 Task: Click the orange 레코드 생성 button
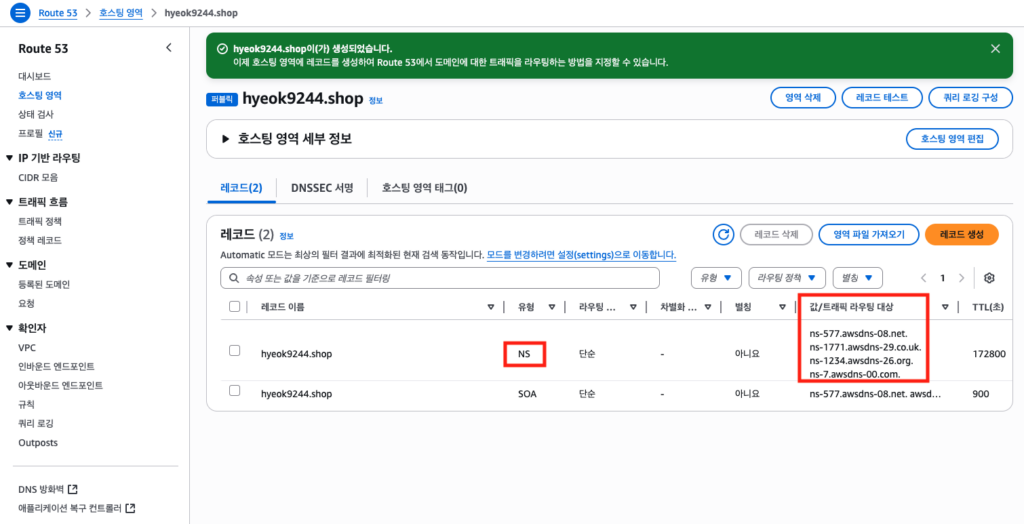tap(961, 234)
